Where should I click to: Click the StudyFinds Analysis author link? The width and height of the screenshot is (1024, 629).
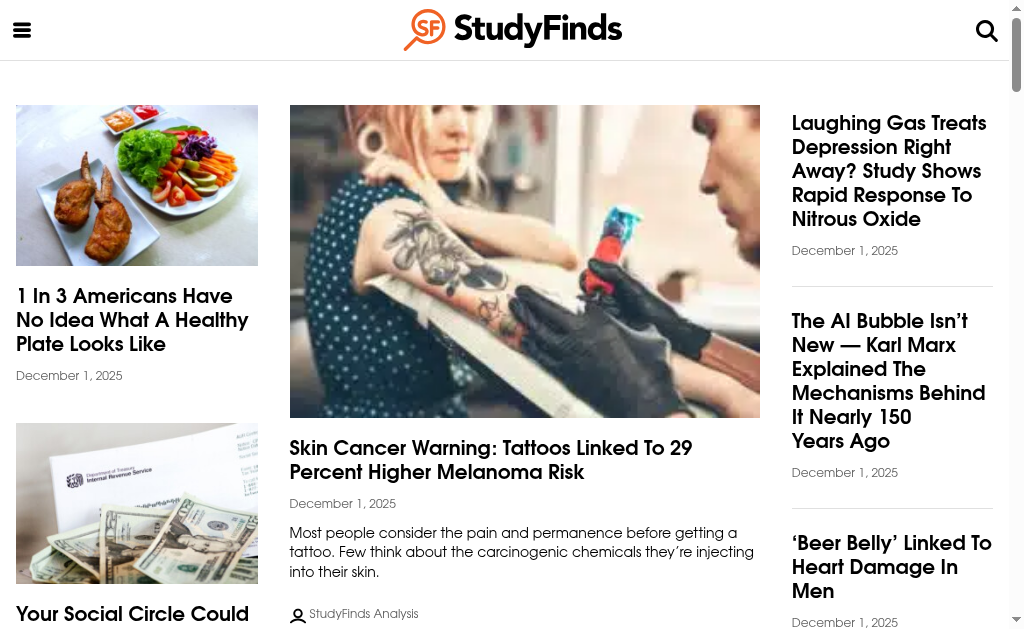(363, 614)
